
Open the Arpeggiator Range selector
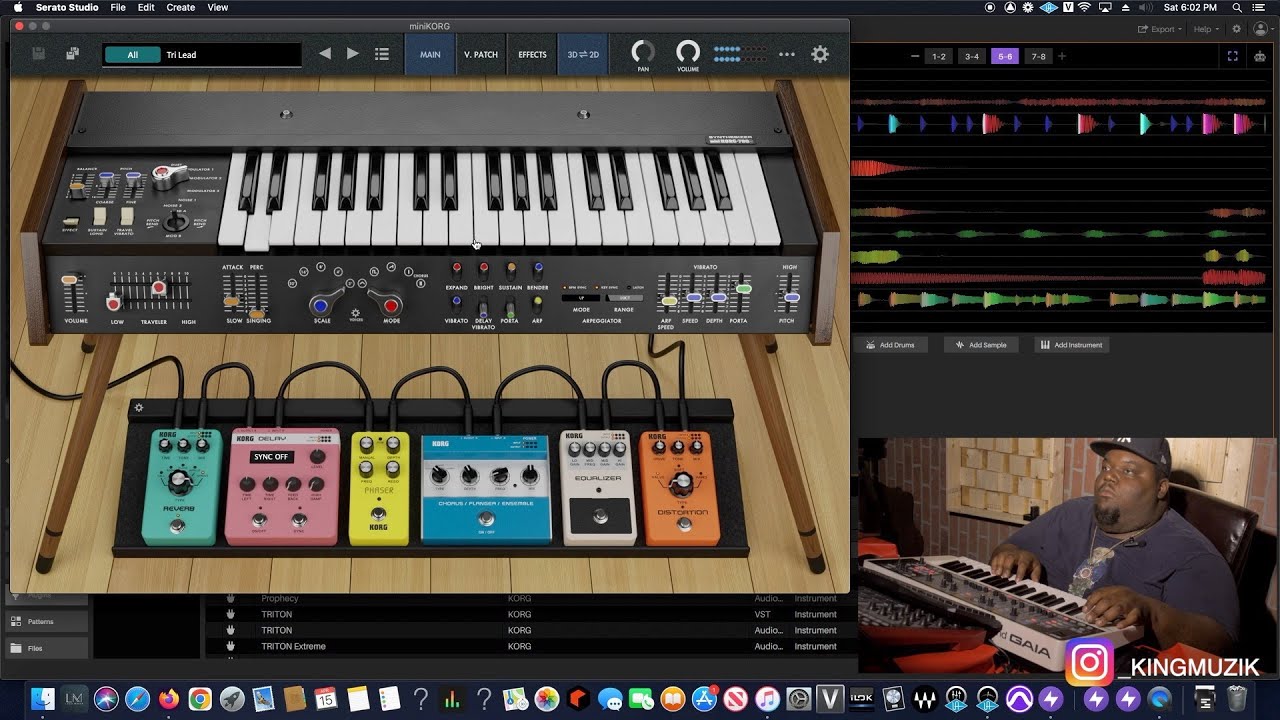(x=624, y=298)
